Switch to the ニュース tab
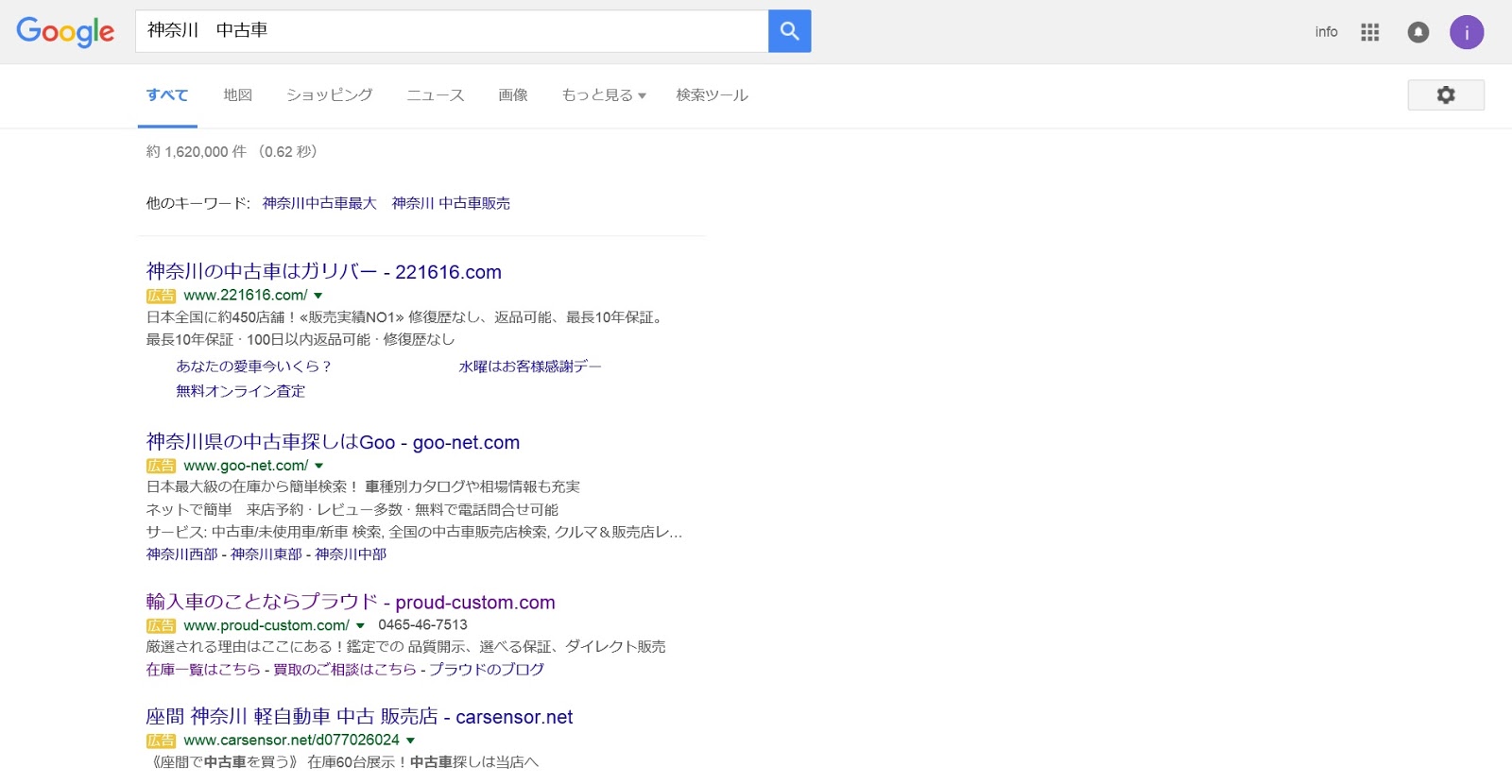The width and height of the screenshot is (1512, 784). click(x=436, y=94)
